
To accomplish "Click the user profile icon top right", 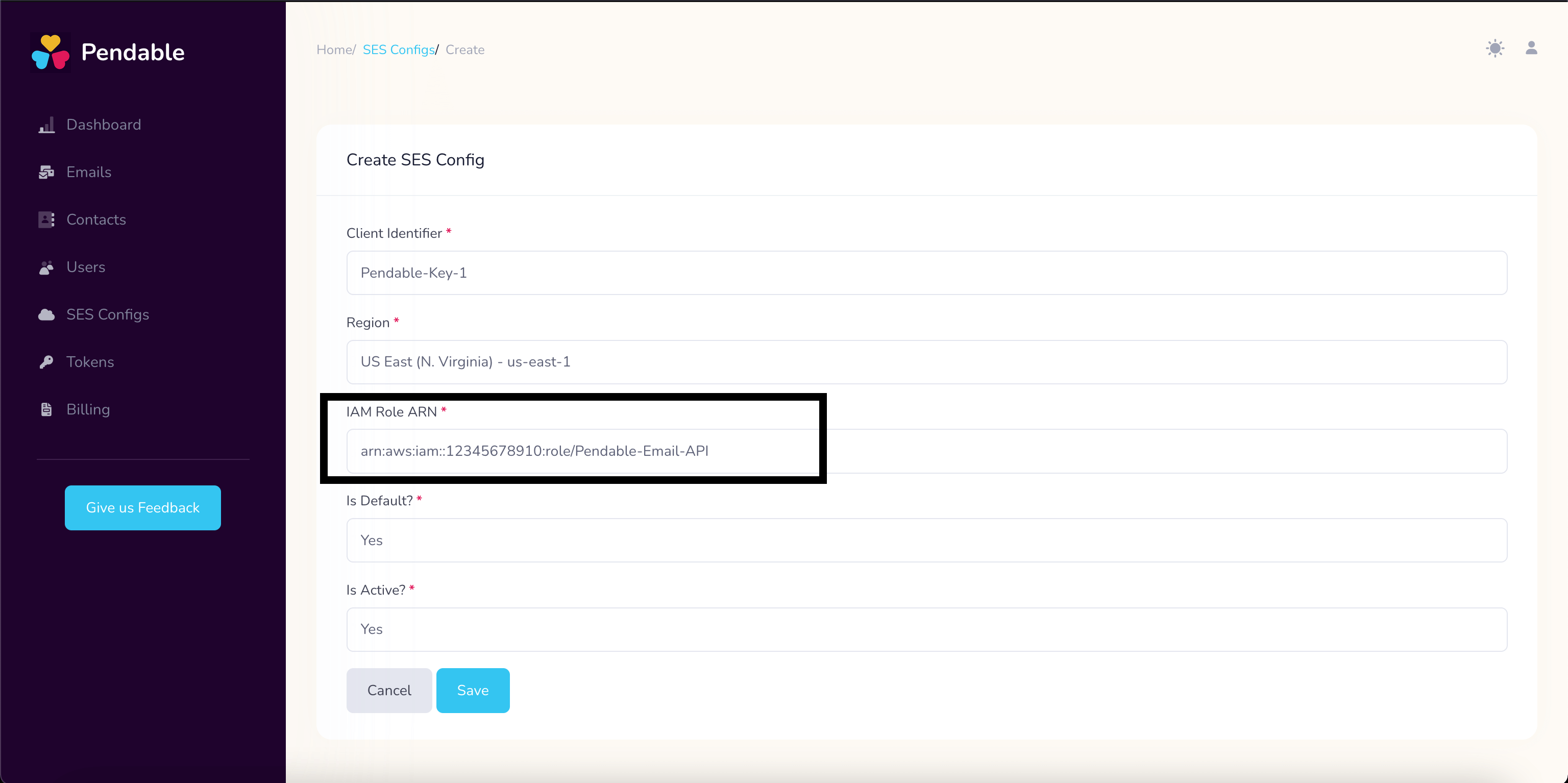I will point(1531,48).
